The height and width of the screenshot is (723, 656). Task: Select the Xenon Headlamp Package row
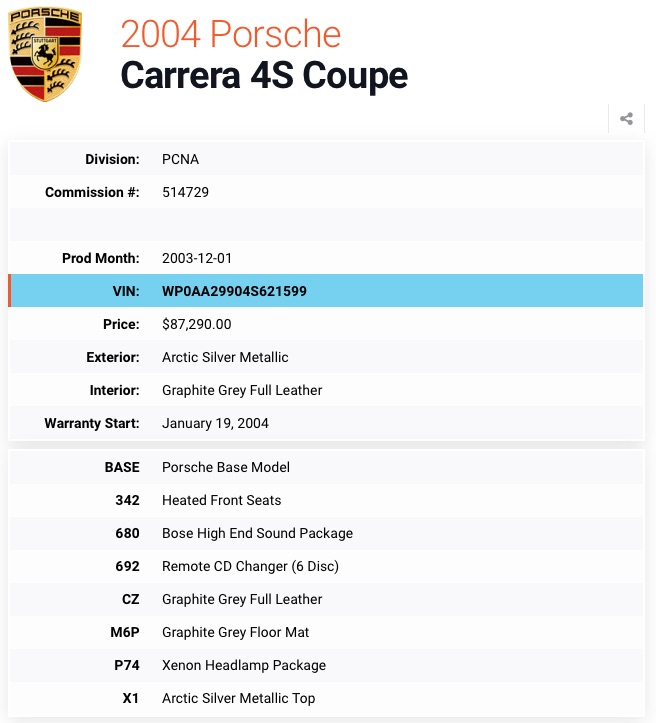click(x=326, y=665)
